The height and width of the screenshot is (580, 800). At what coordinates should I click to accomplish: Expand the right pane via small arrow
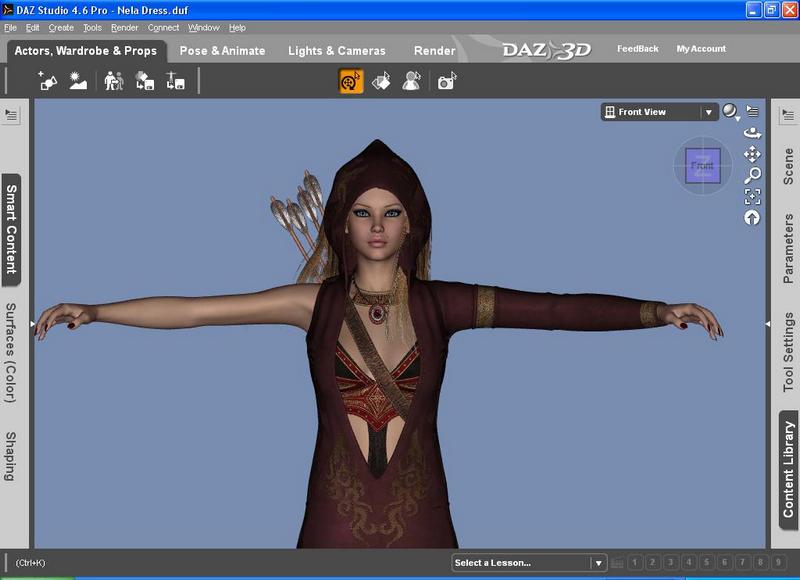point(768,323)
